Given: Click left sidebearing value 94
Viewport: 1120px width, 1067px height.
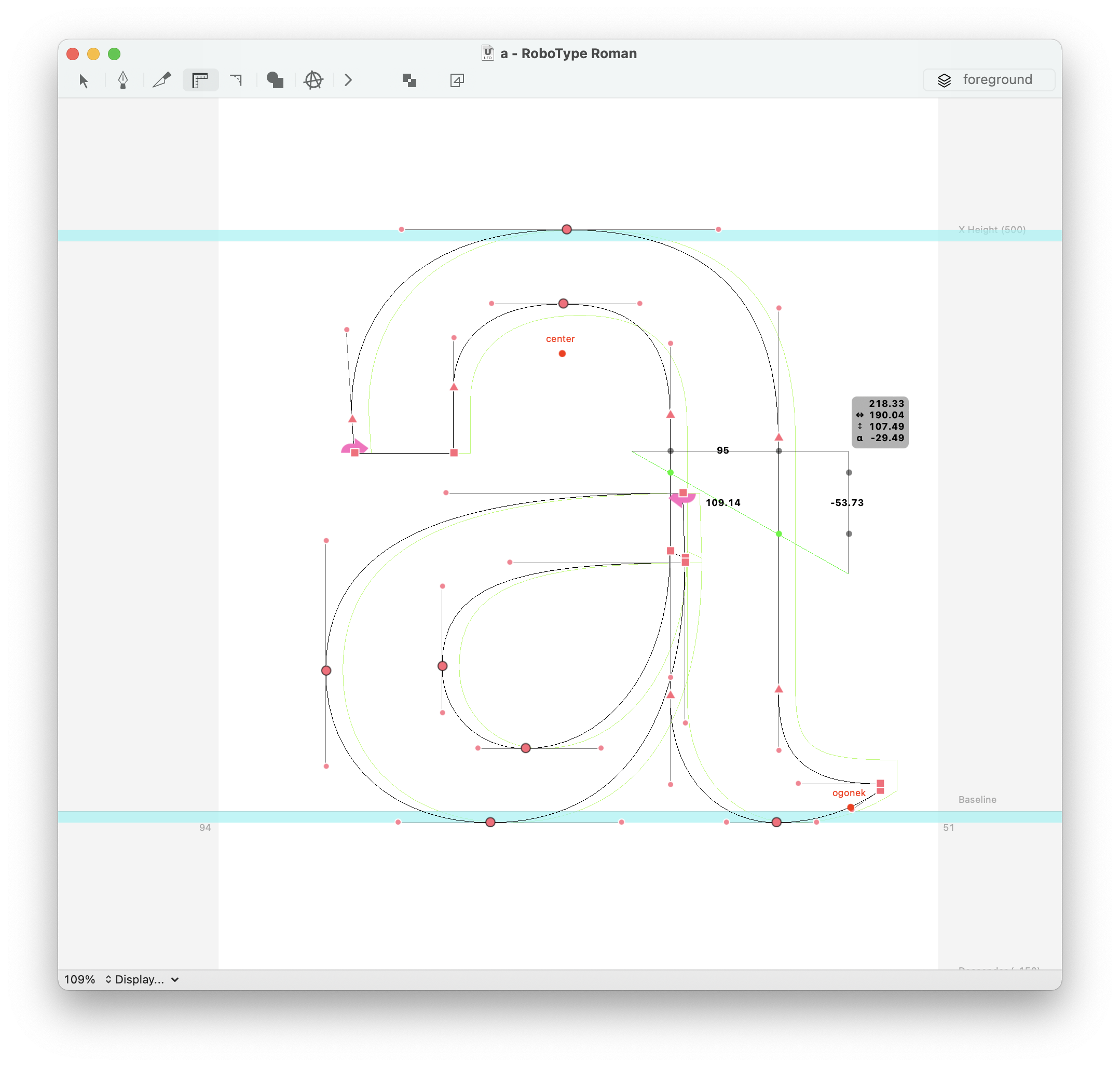Looking at the screenshot, I should point(205,828).
